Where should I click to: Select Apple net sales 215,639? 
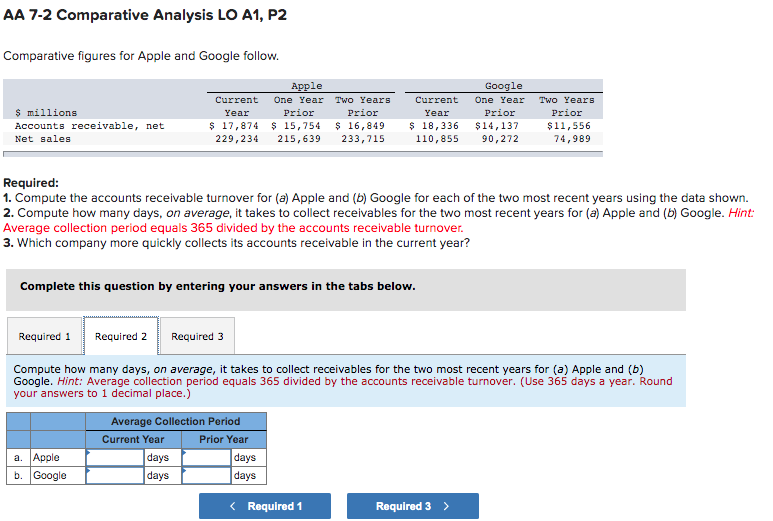299,139
